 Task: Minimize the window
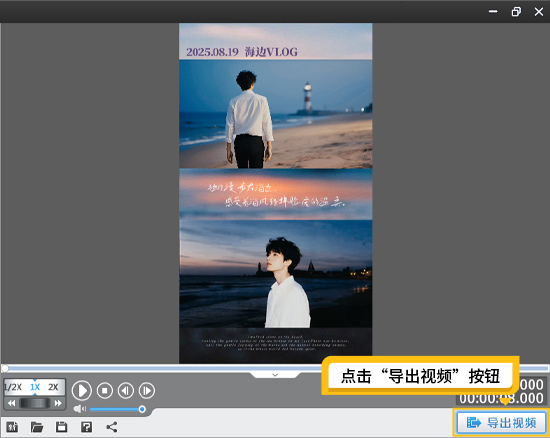pos(493,12)
